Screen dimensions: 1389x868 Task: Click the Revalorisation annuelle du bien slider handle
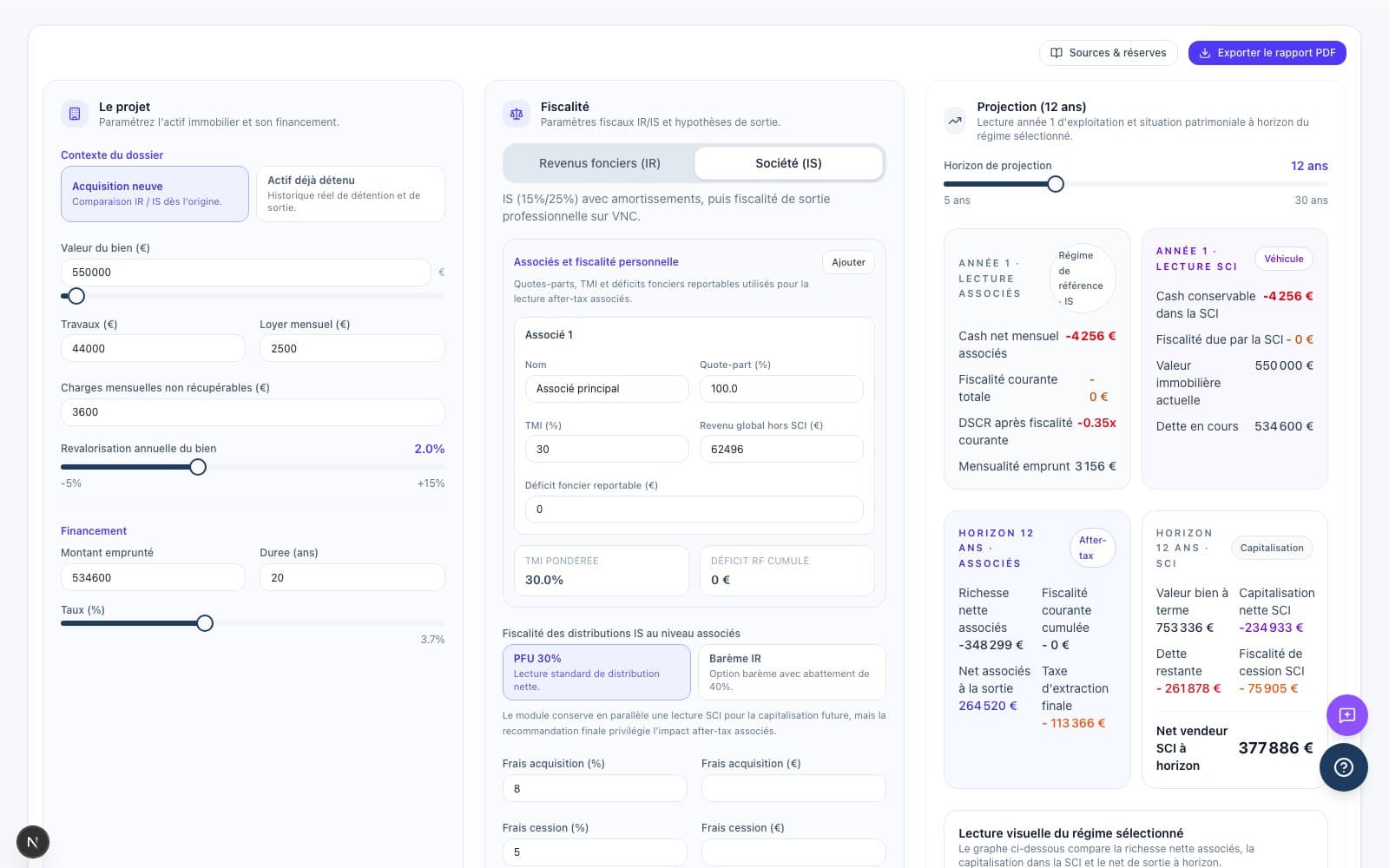pos(198,467)
